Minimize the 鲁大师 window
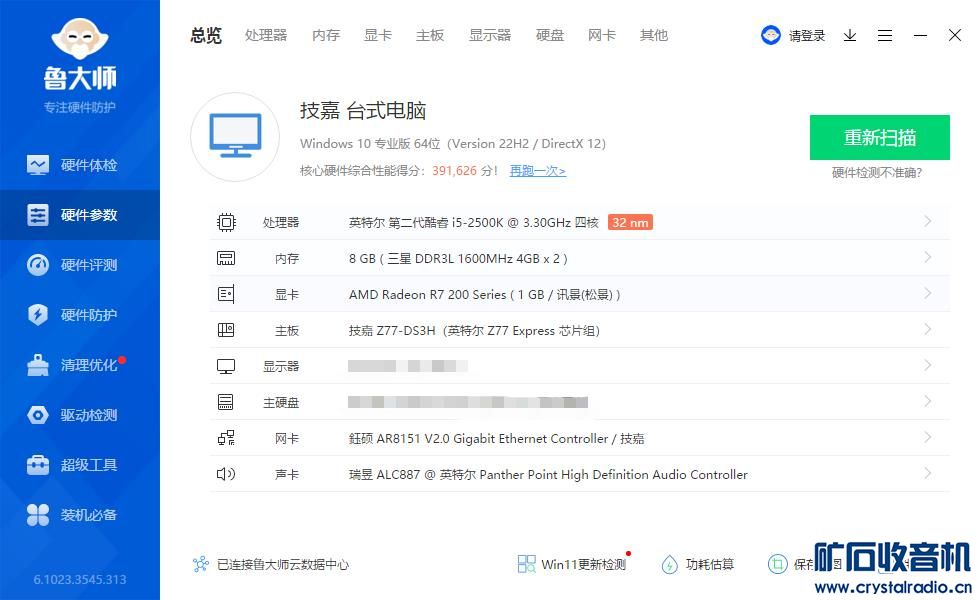 [x=920, y=36]
